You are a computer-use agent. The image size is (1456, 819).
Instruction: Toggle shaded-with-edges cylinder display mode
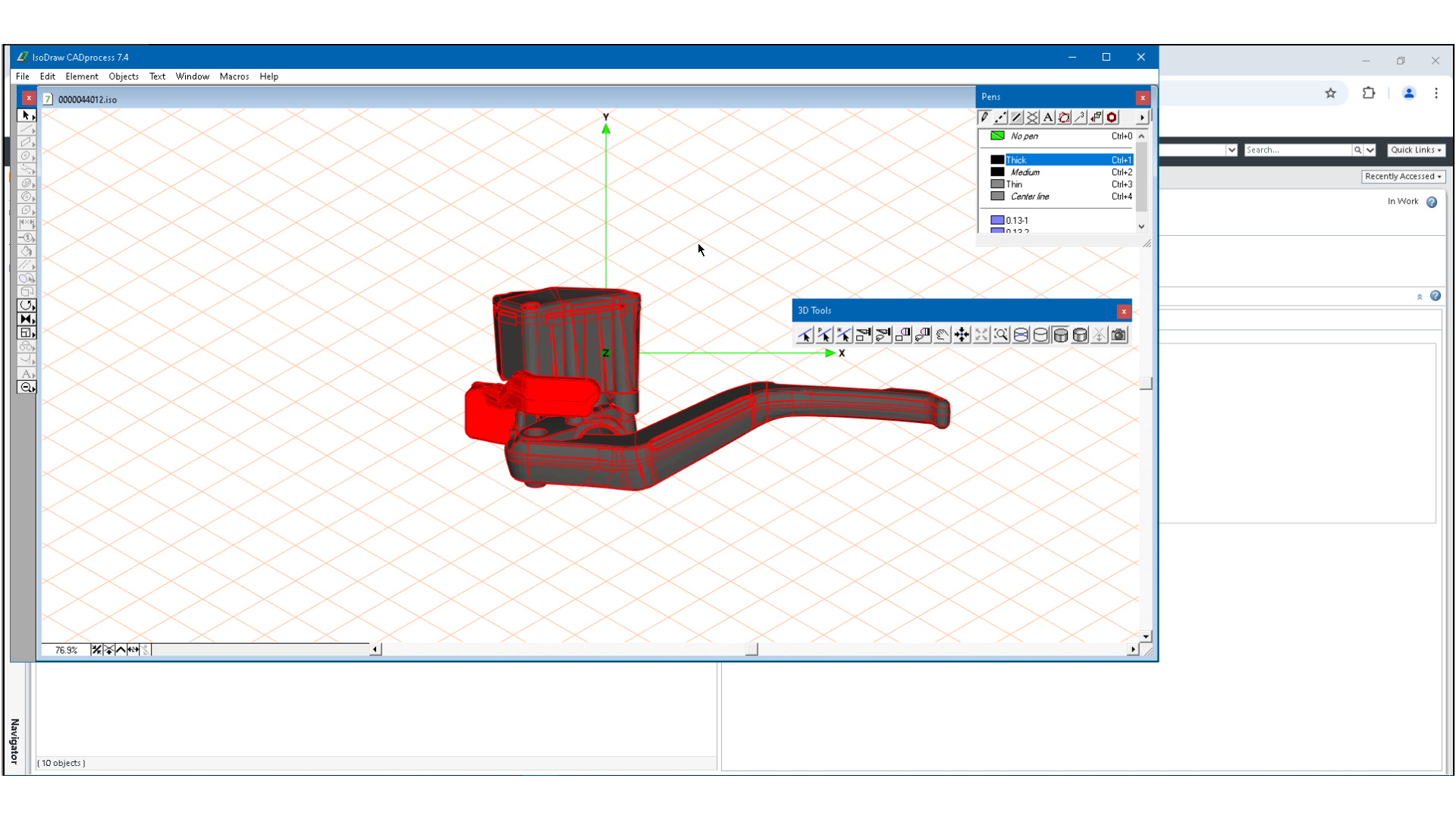coord(1060,335)
